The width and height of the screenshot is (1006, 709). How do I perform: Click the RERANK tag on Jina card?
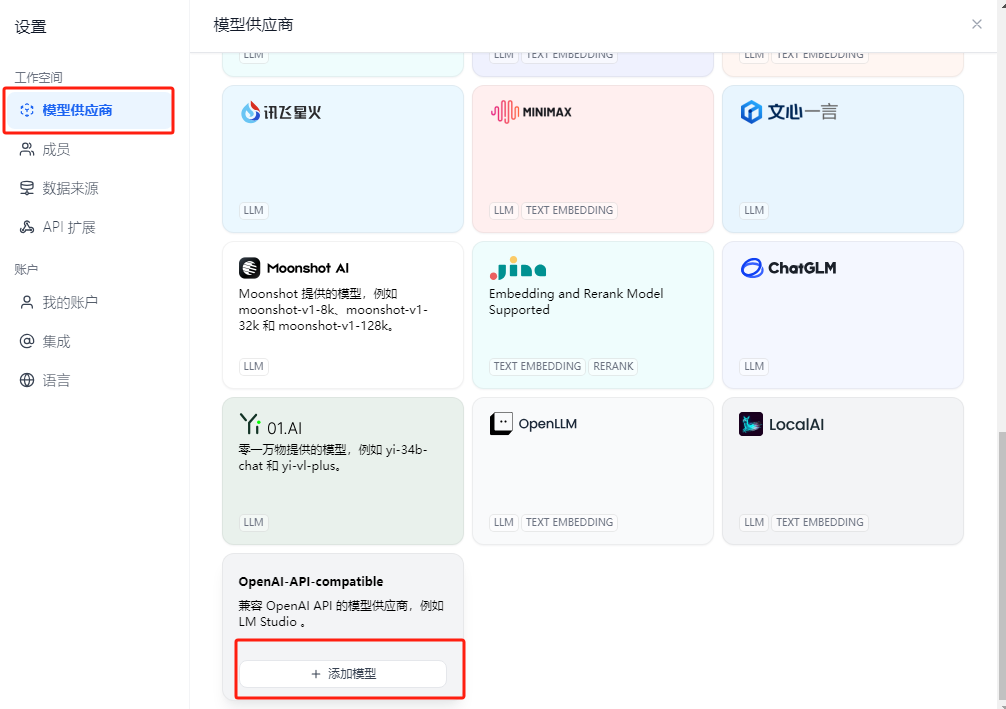(613, 366)
